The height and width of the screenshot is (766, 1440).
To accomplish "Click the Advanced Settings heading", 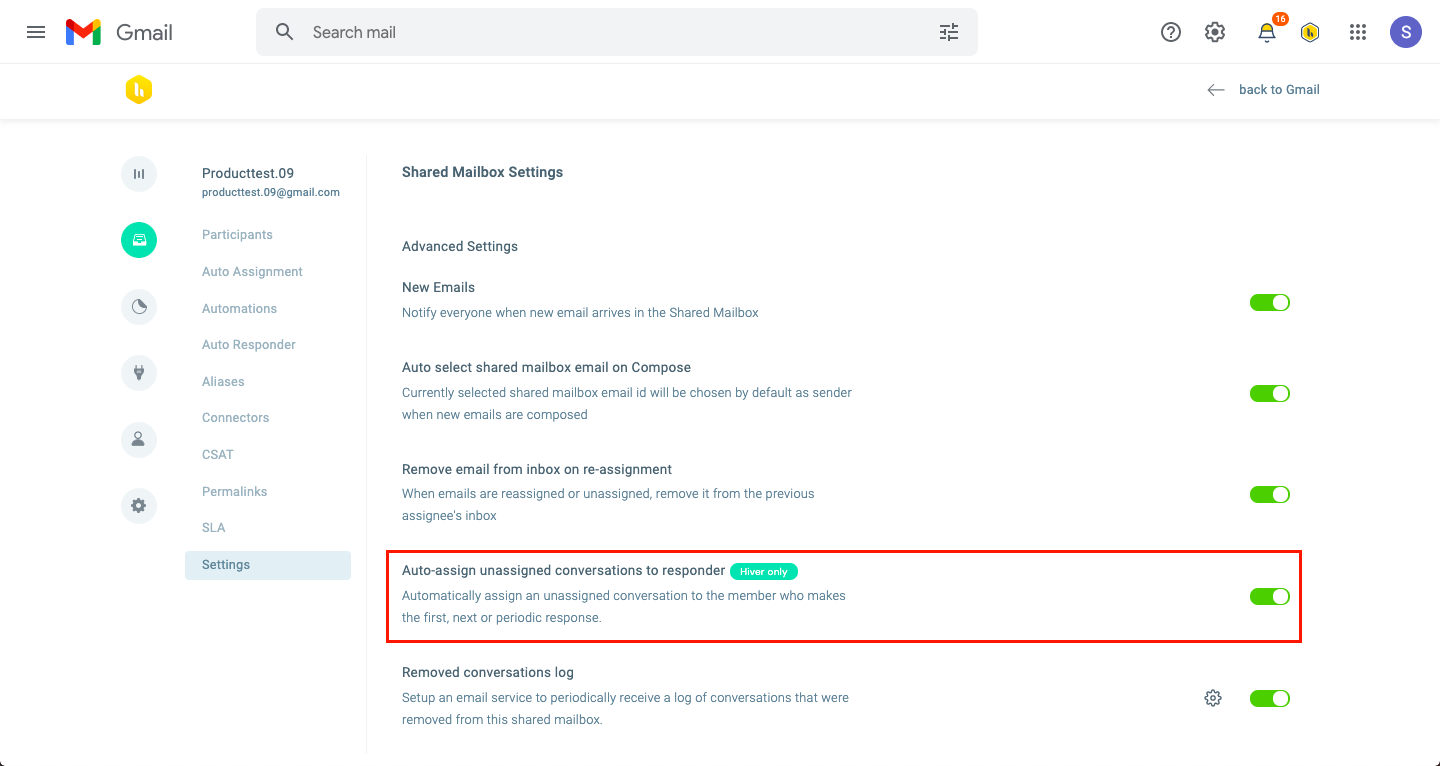I will 460,246.
